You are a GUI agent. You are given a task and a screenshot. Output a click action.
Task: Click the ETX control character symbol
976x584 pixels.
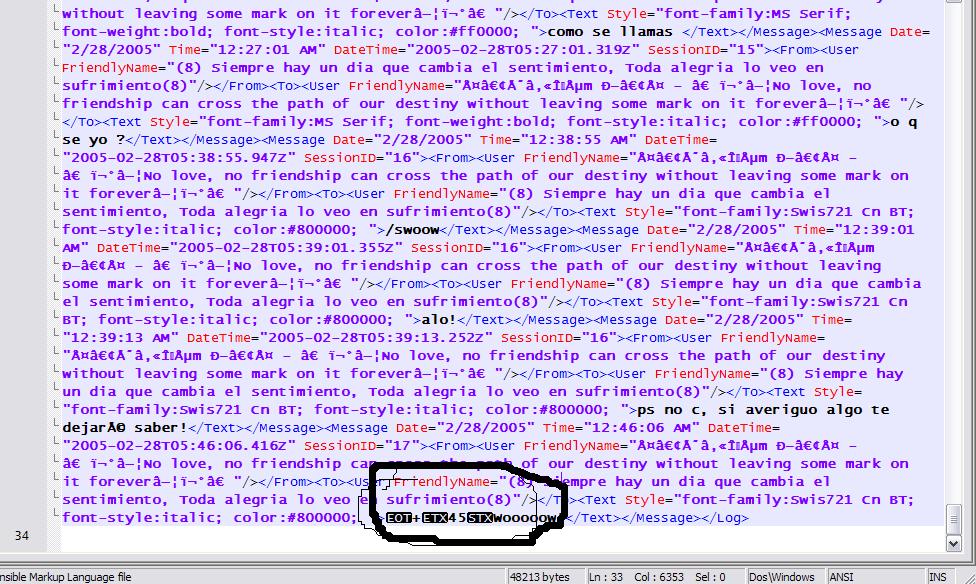434,518
